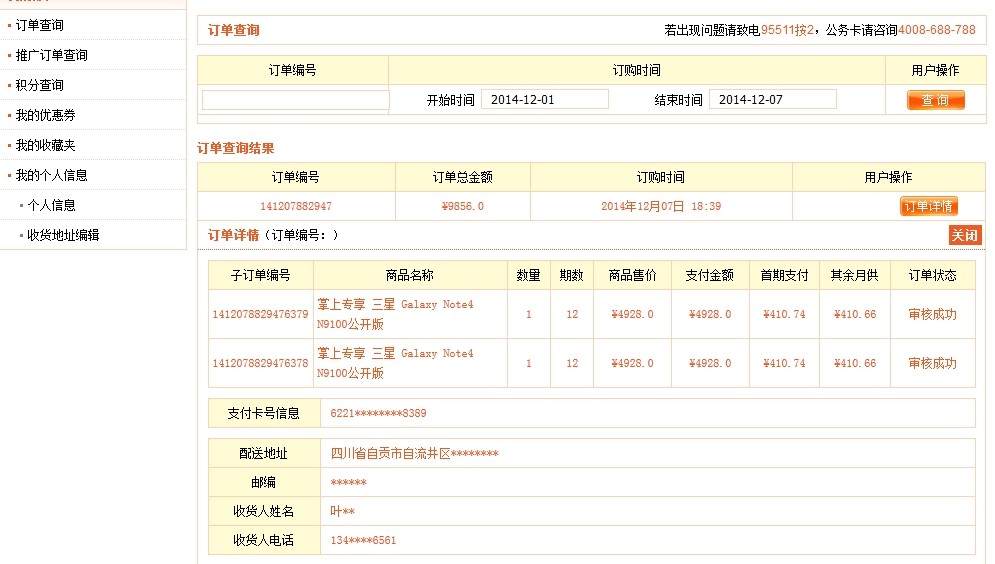
Task: Expand 我的个人信息 menu item
Action: (51, 175)
